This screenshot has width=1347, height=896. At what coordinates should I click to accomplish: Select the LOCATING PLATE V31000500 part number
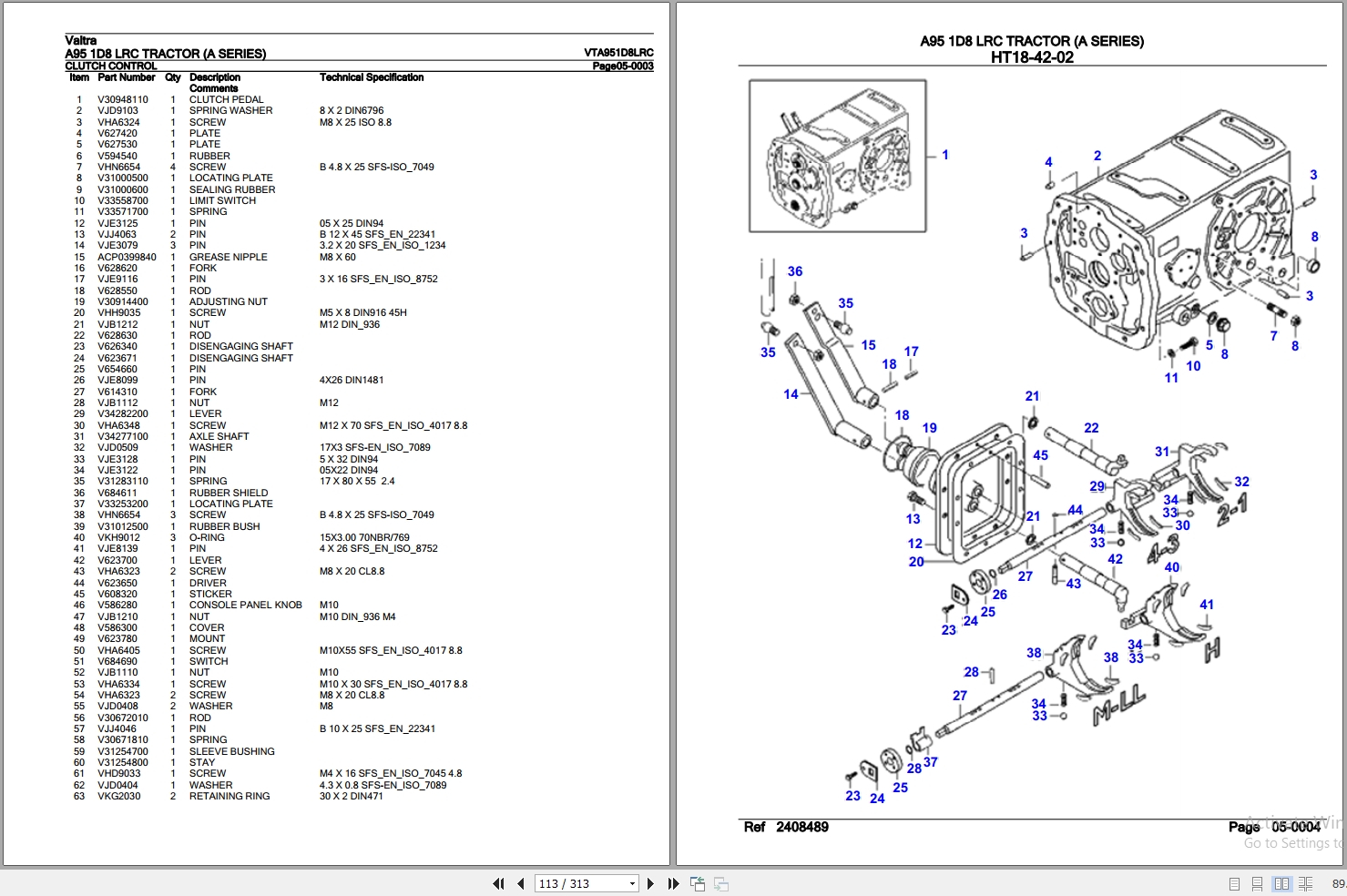(x=123, y=178)
